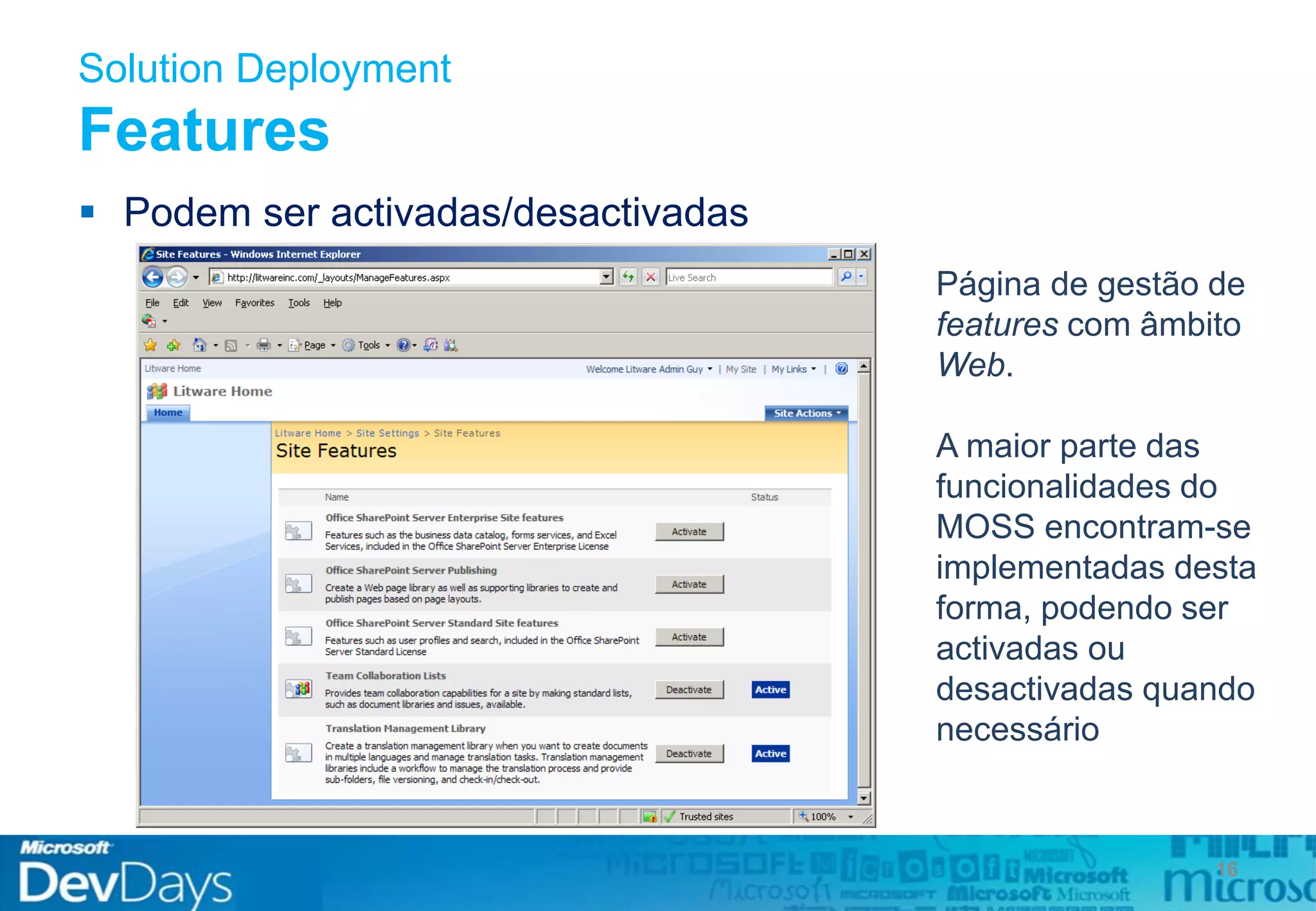Refresh the page with the green arrows icon
Viewport: 1316px width, 911px height.
[x=628, y=277]
